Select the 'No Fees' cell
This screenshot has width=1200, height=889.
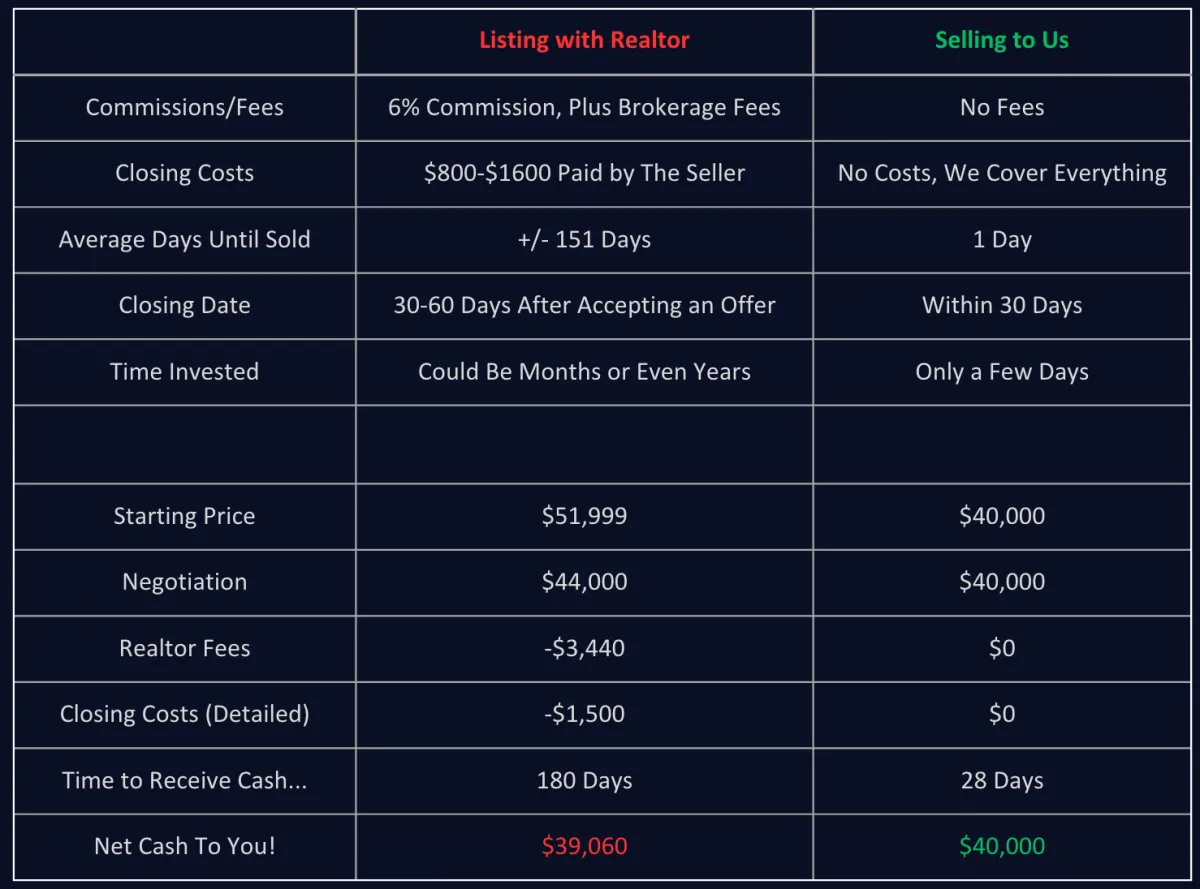coord(1002,107)
